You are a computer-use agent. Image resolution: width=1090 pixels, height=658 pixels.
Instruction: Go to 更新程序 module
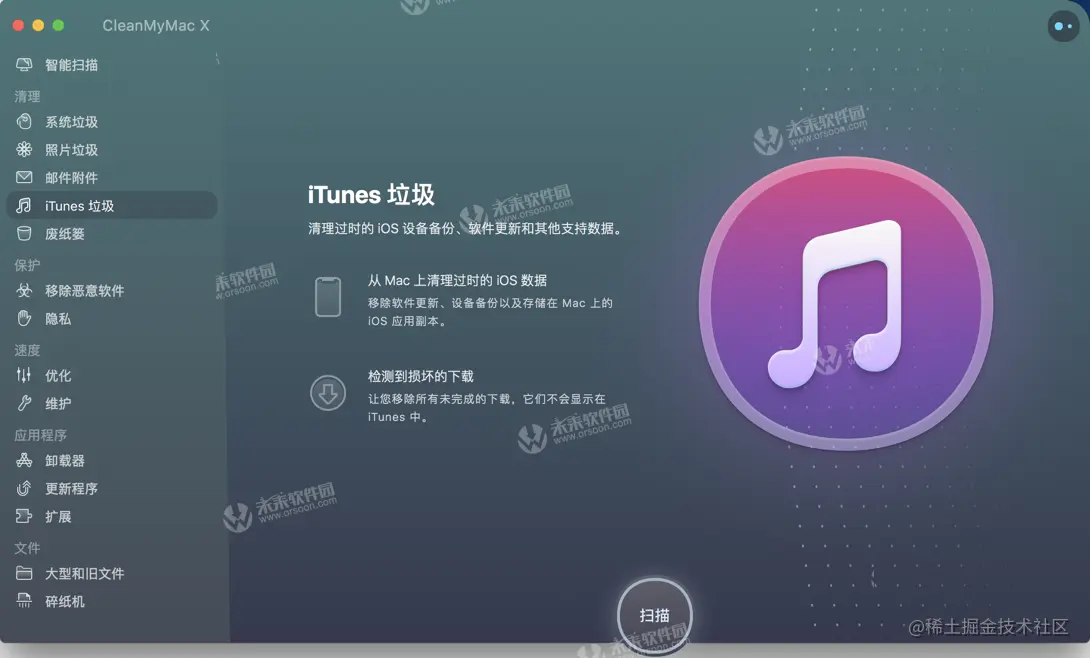(x=111, y=488)
